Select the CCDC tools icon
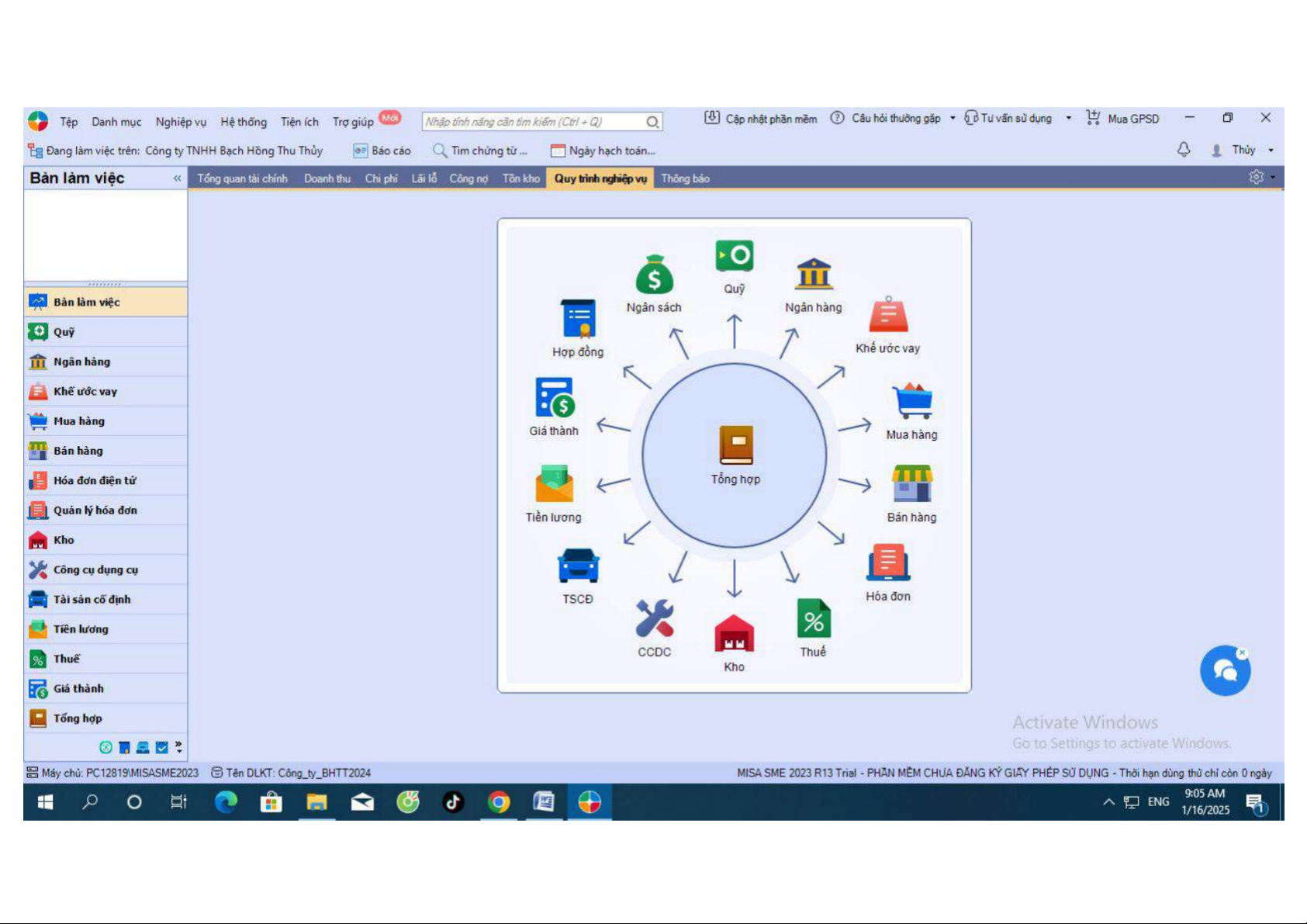The height and width of the screenshot is (924, 1307). click(654, 619)
